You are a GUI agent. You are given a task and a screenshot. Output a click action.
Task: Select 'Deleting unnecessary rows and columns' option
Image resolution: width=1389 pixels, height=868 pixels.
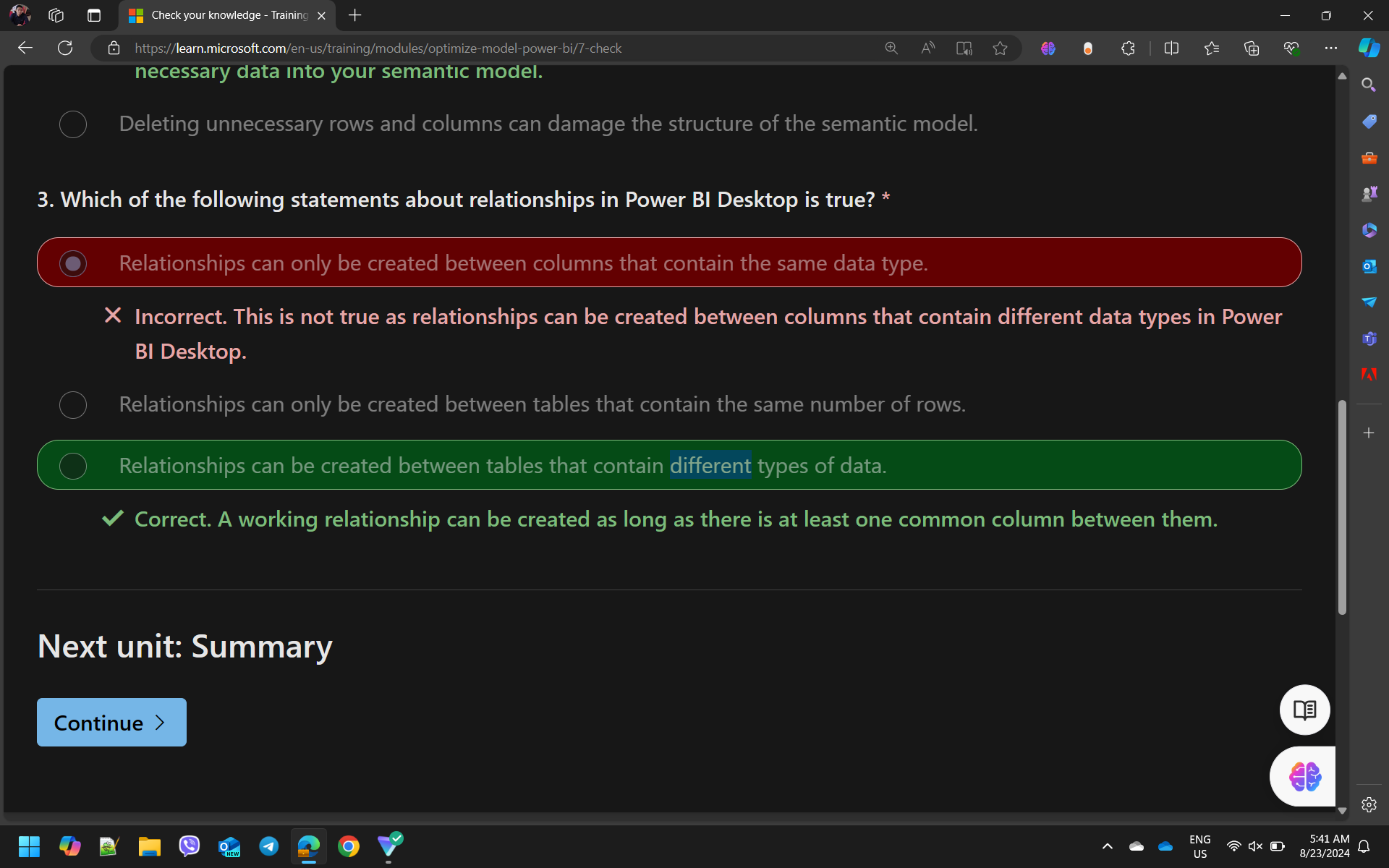pyautogui.click(x=73, y=124)
